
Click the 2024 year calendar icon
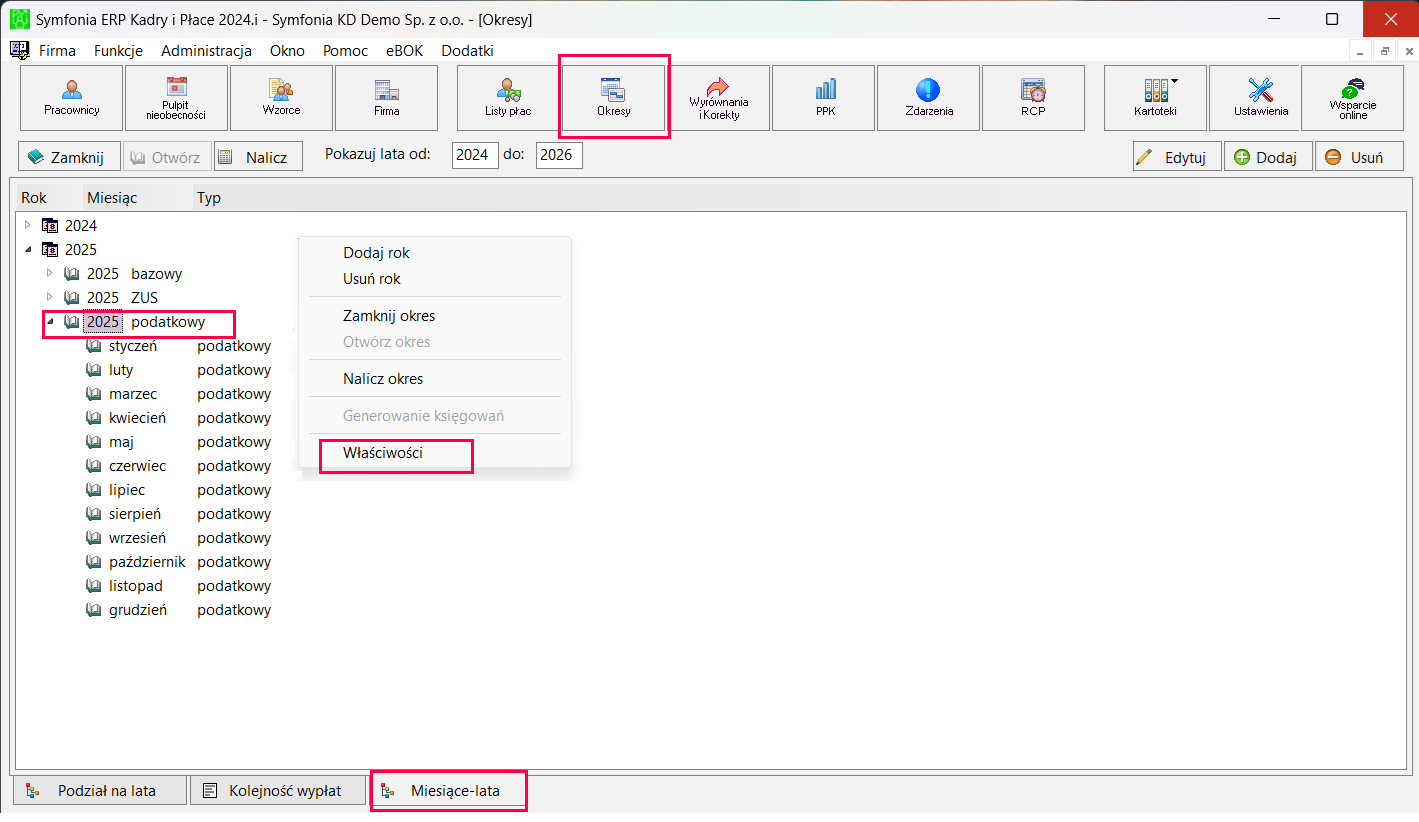(50, 226)
